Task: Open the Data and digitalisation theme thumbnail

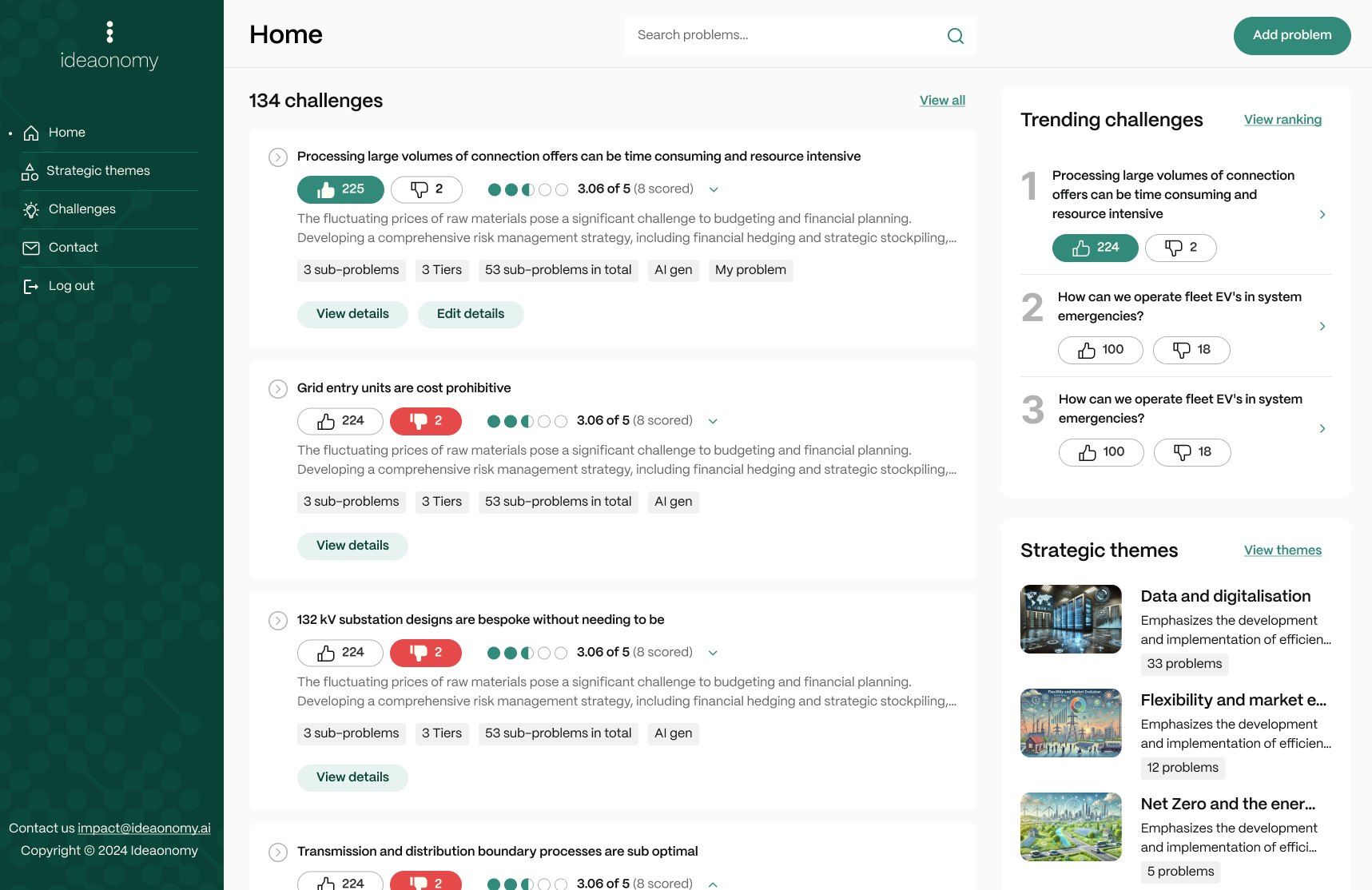Action: point(1071,619)
